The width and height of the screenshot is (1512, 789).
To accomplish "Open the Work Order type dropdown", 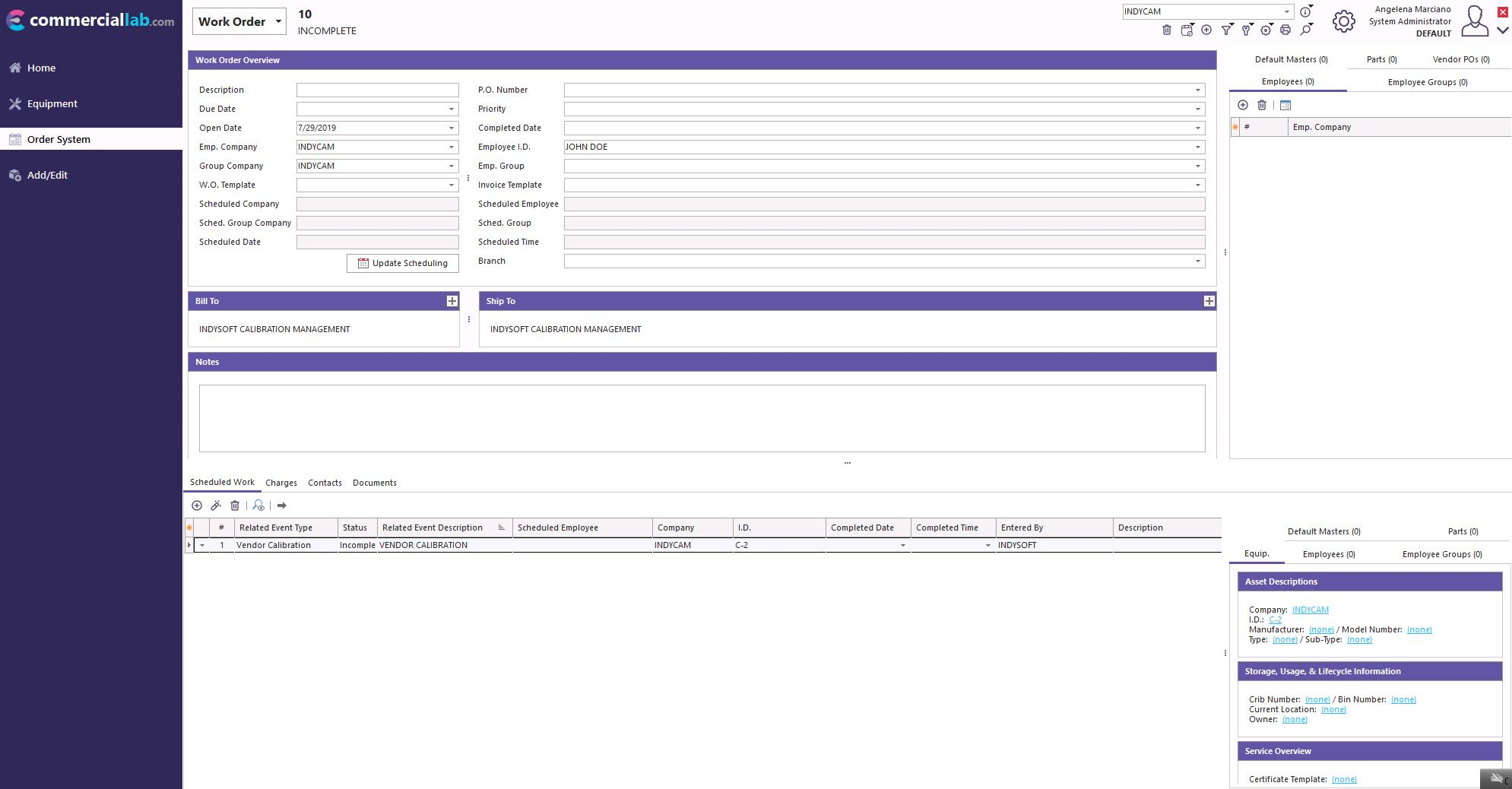I will (x=278, y=21).
